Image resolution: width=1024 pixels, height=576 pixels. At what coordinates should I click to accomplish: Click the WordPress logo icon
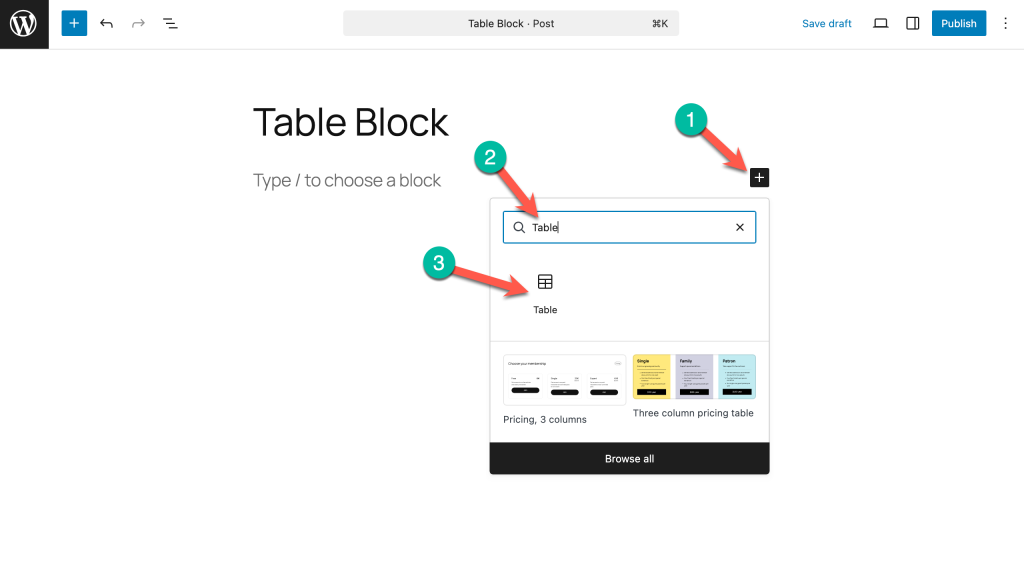coord(23,24)
